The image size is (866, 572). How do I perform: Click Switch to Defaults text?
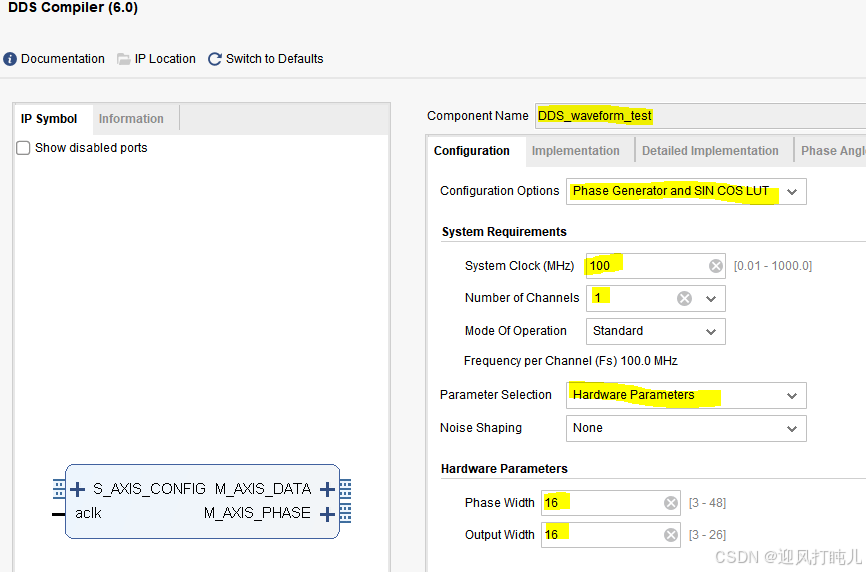pos(274,59)
